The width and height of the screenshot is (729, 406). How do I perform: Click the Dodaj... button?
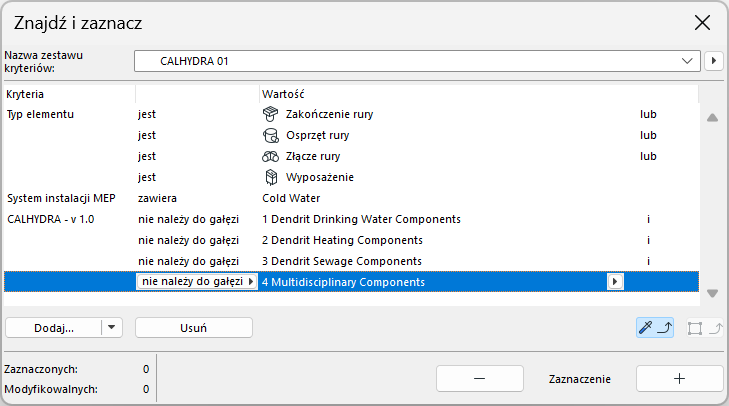coord(54,327)
